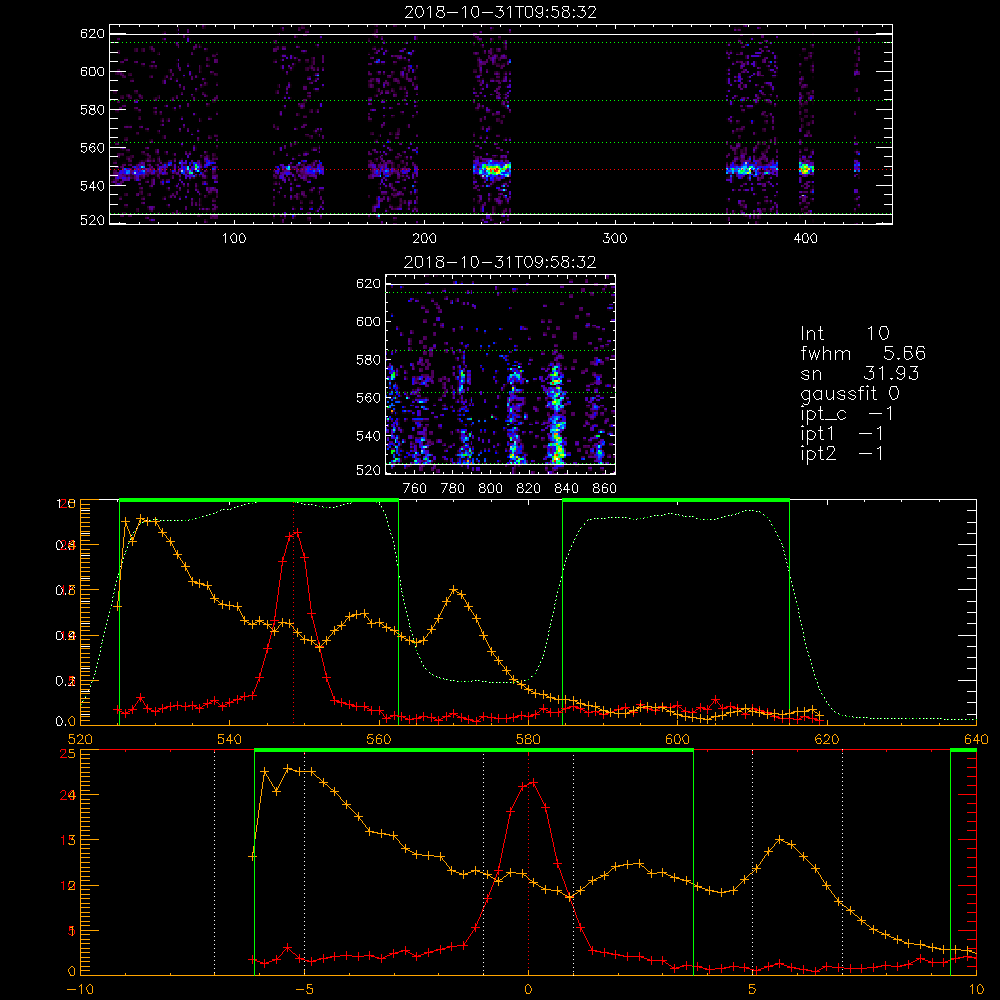Click the 640 x-axis label of the profile plot

(976, 739)
